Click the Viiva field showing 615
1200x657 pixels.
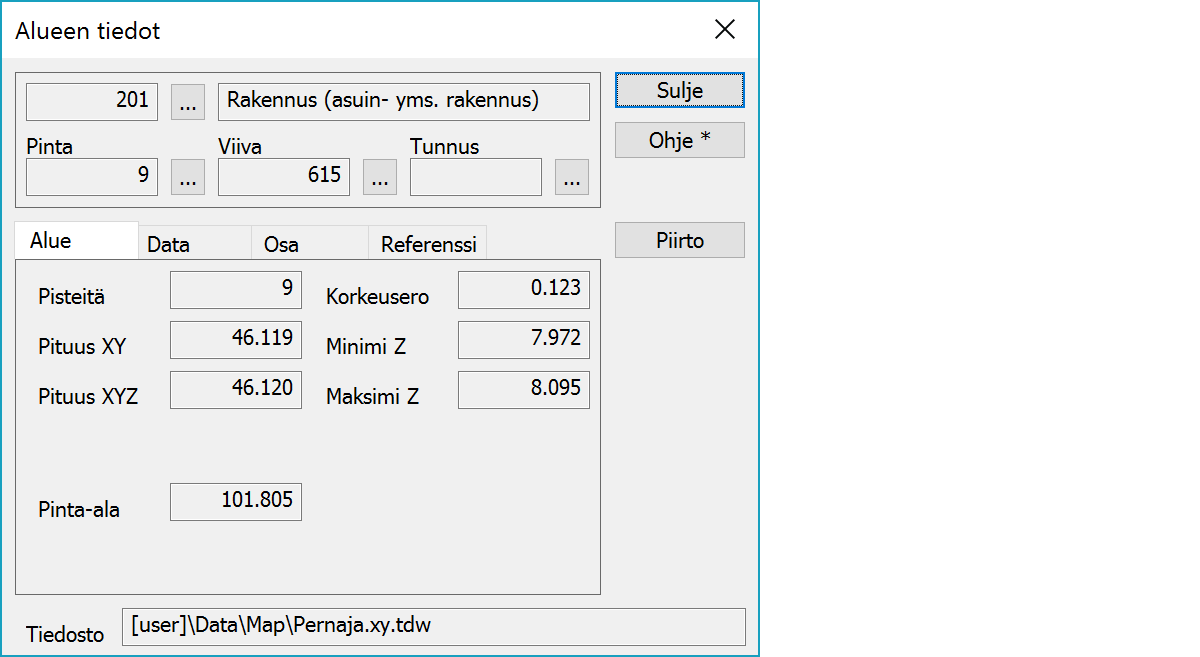click(284, 177)
